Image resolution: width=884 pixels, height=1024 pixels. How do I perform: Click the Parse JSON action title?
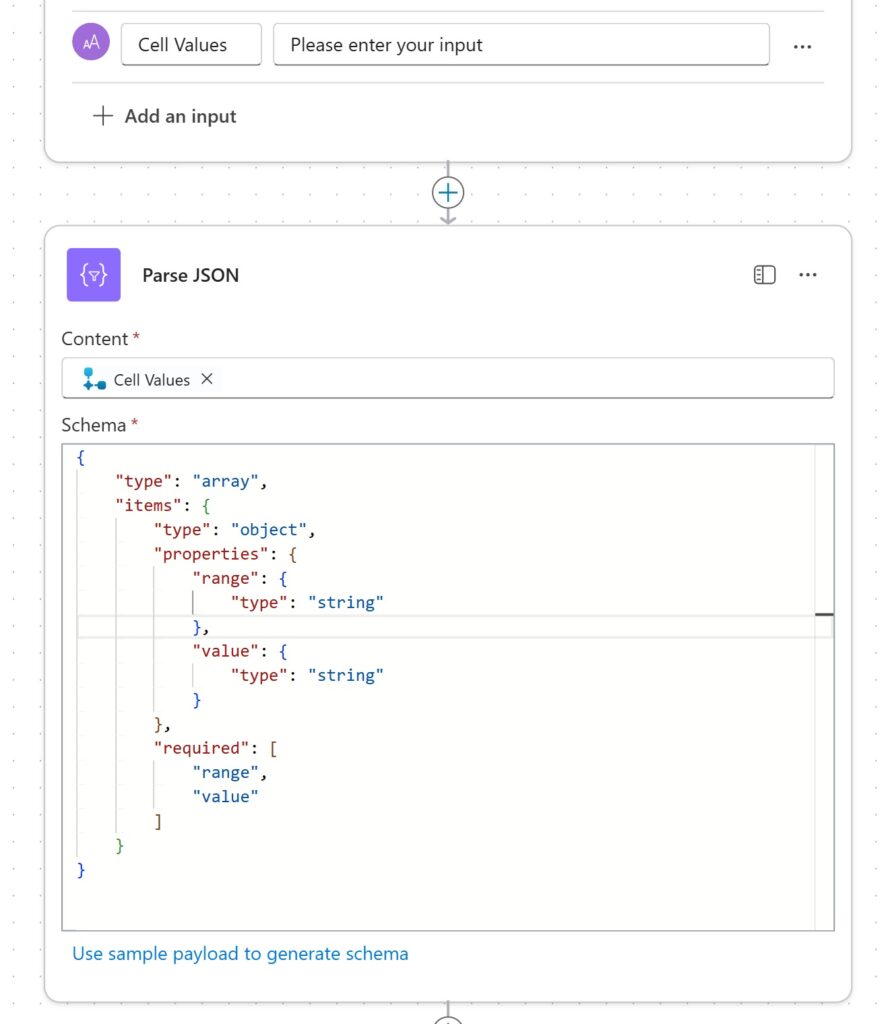click(190, 275)
